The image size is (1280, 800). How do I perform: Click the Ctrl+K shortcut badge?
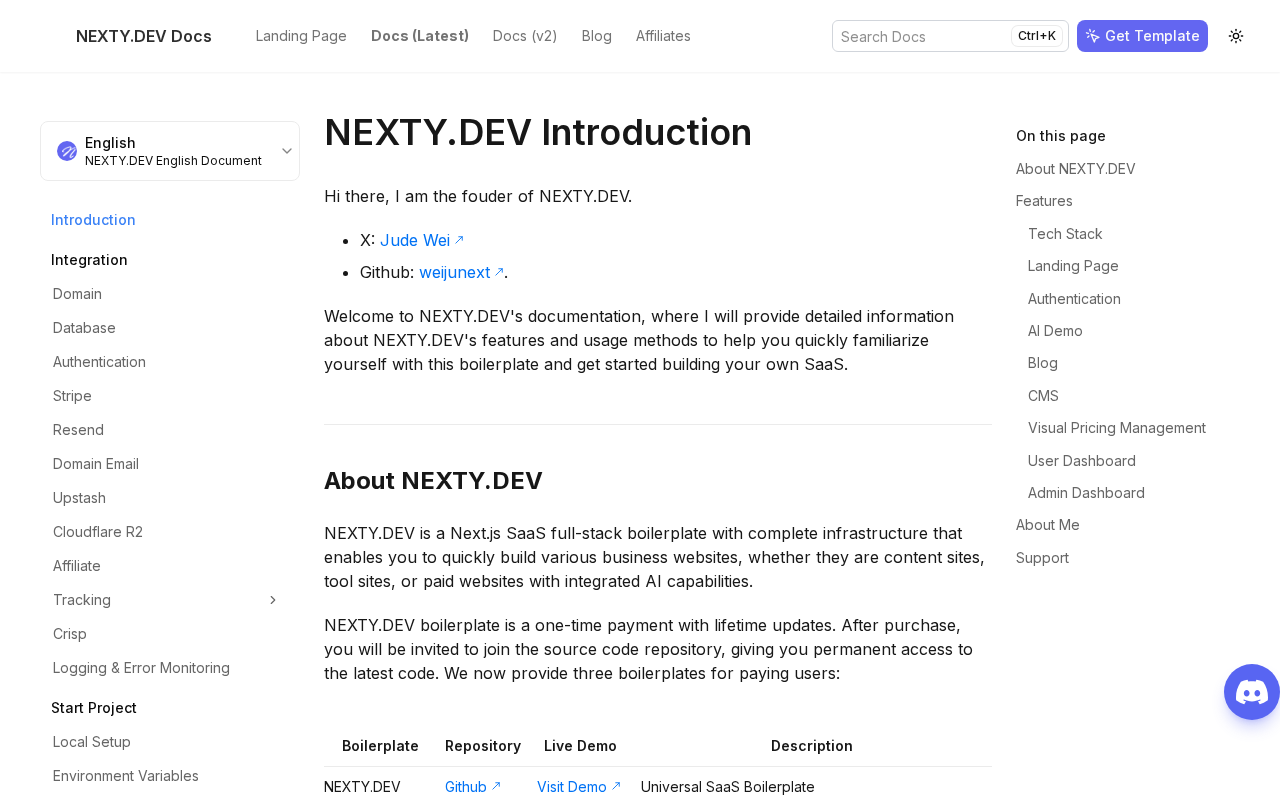tap(1036, 36)
